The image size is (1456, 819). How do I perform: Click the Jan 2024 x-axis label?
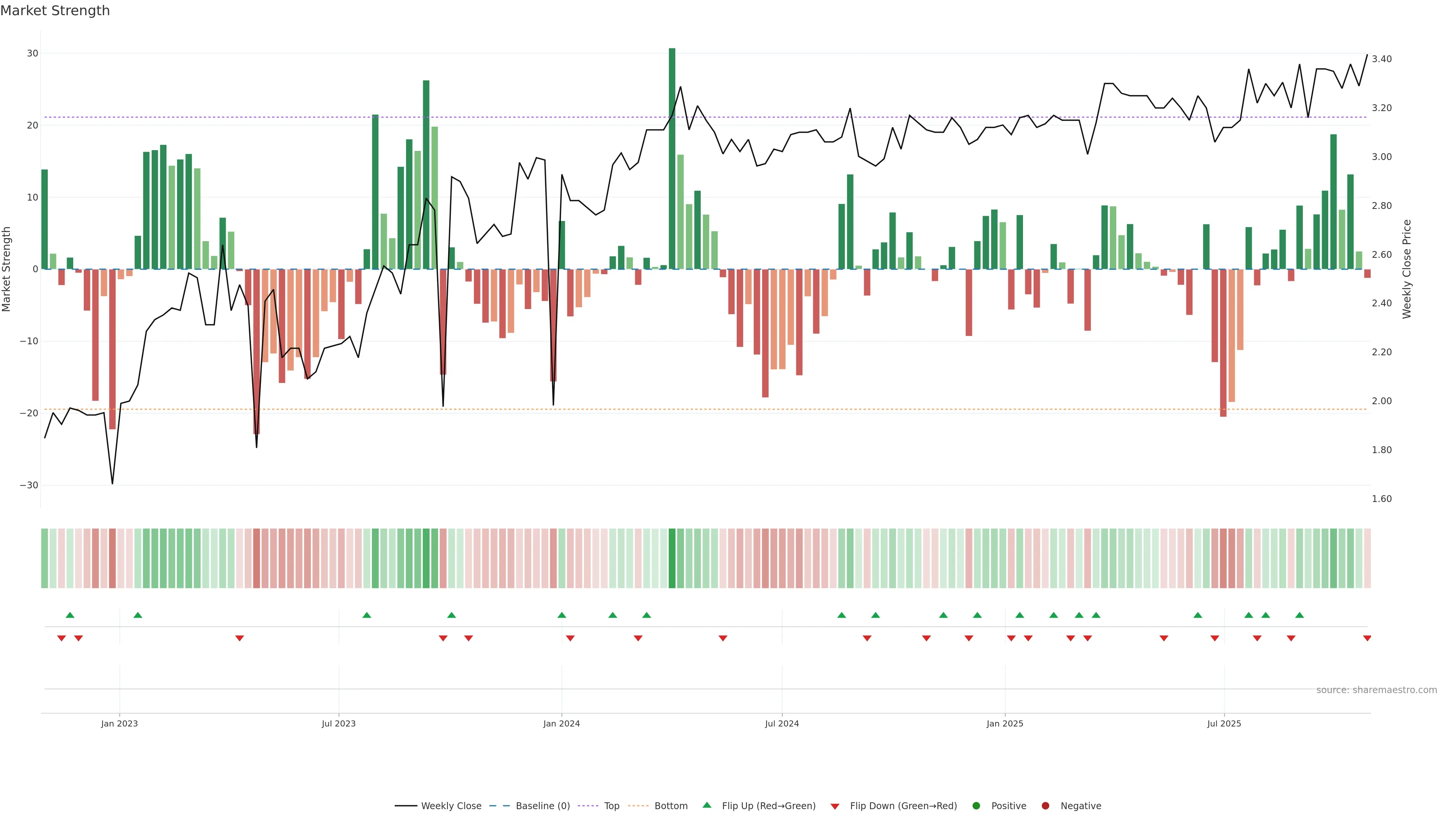click(x=561, y=723)
